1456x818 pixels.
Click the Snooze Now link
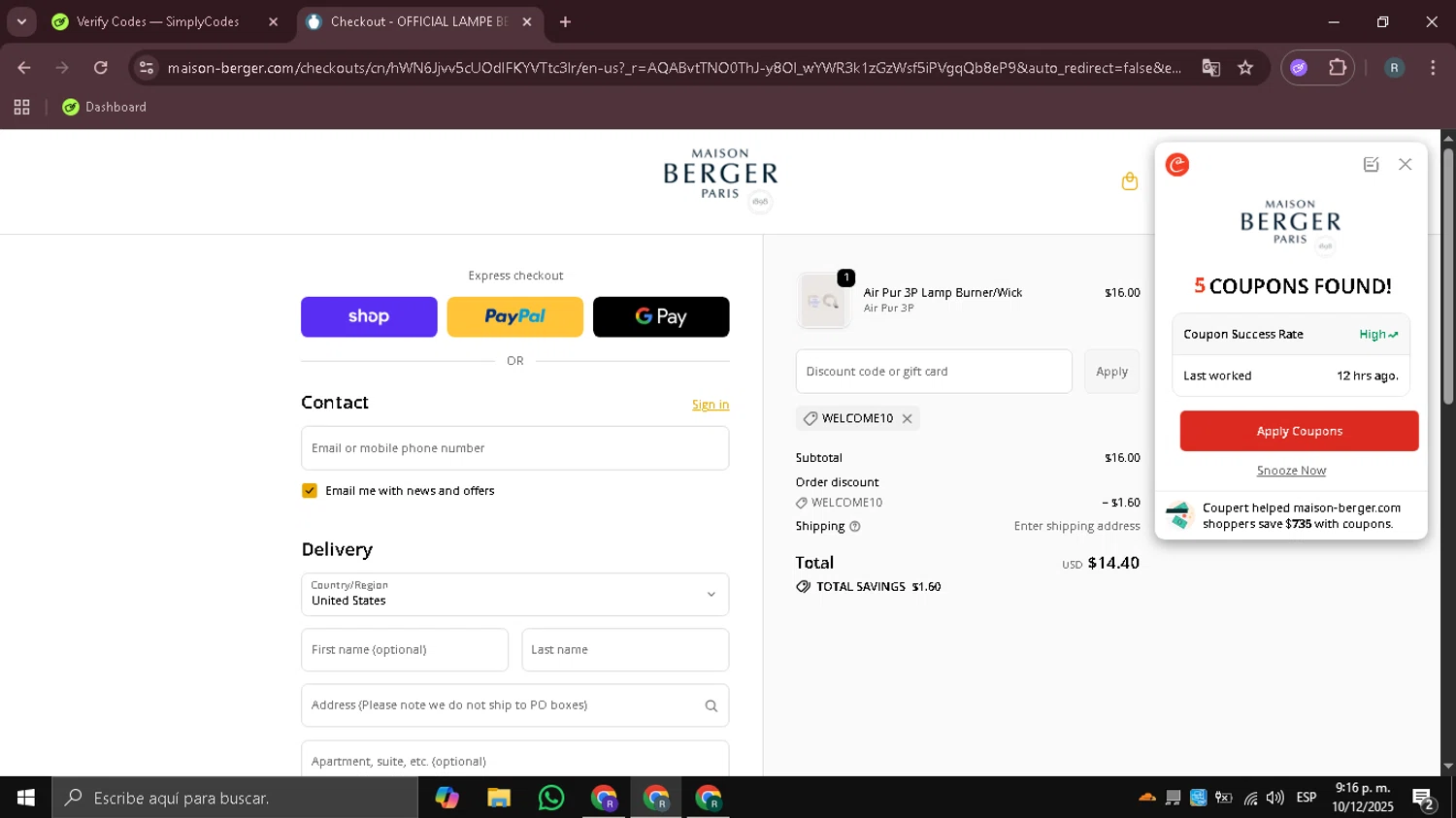tap(1291, 471)
